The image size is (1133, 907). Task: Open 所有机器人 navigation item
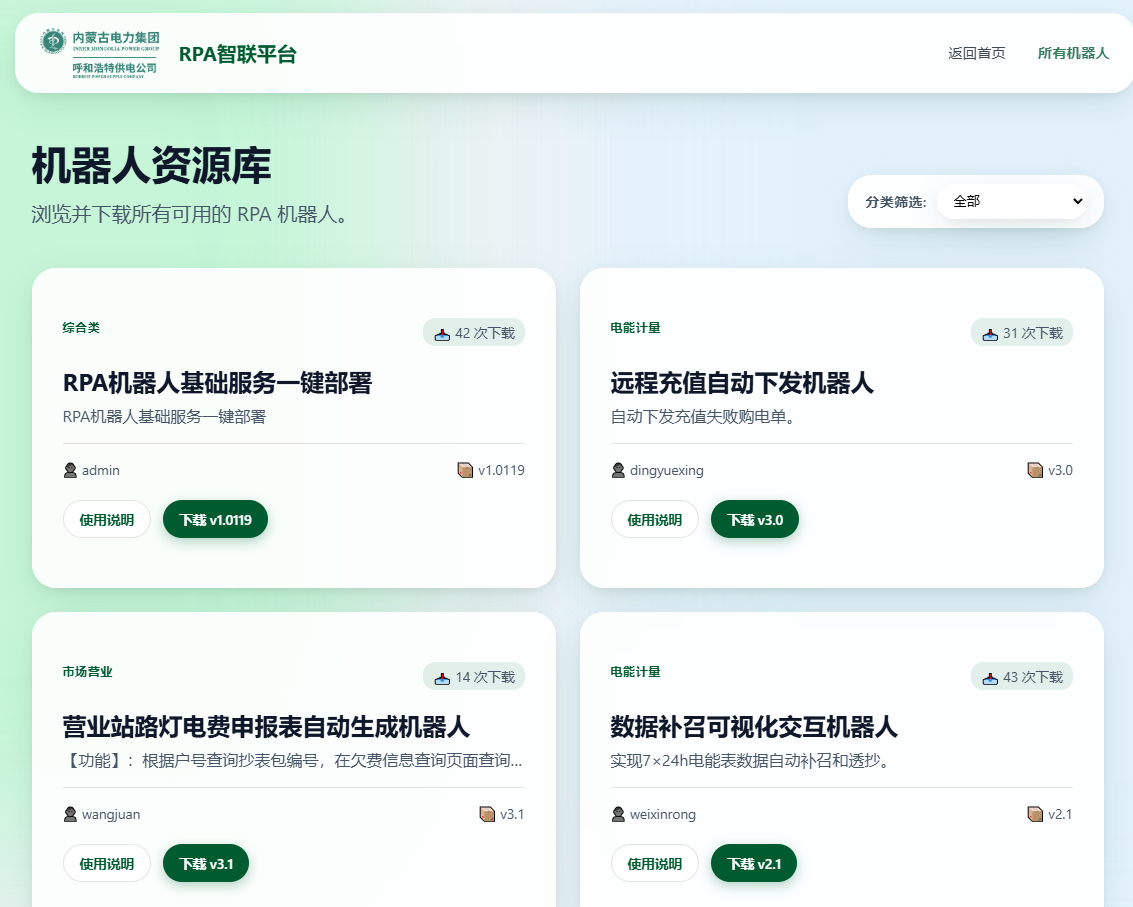point(1073,53)
